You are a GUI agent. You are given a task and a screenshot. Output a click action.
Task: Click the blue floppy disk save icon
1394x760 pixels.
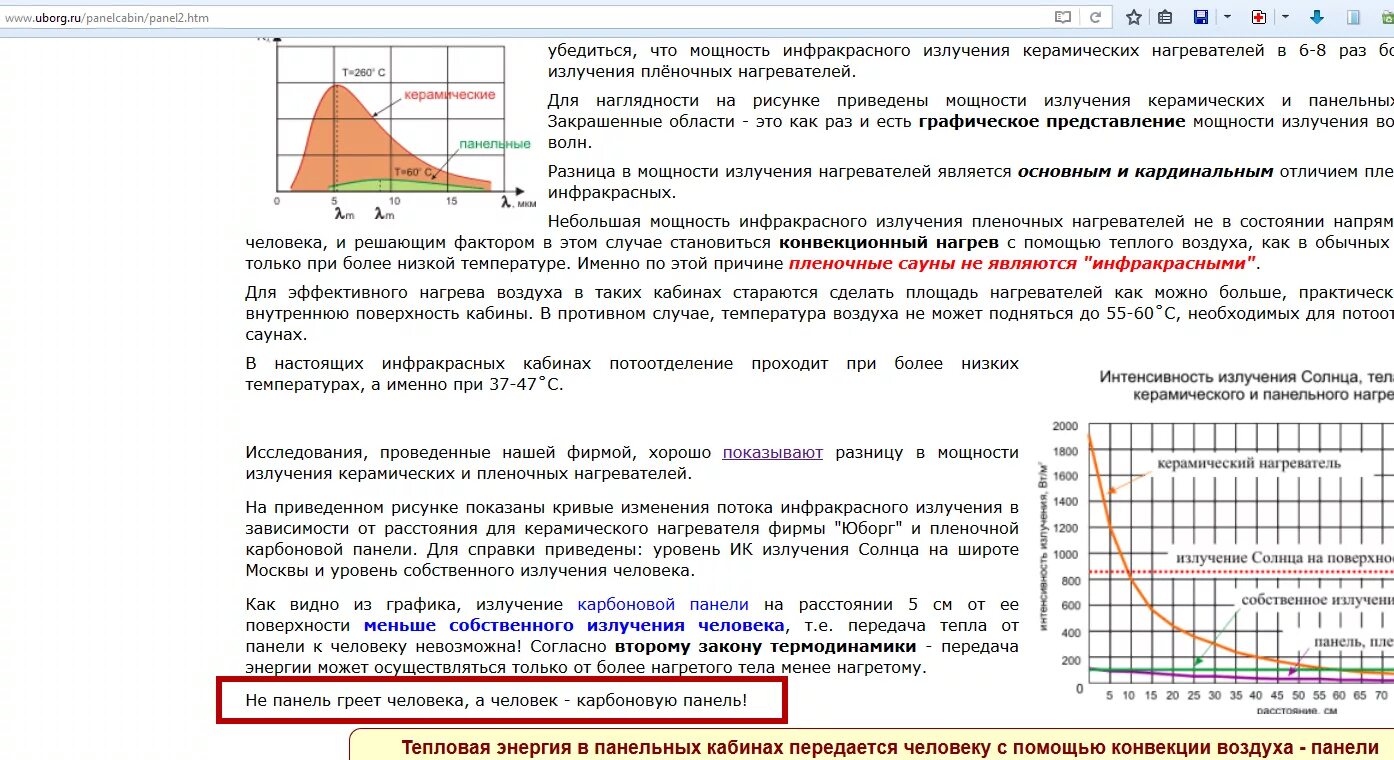click(x=1201, y=17)
